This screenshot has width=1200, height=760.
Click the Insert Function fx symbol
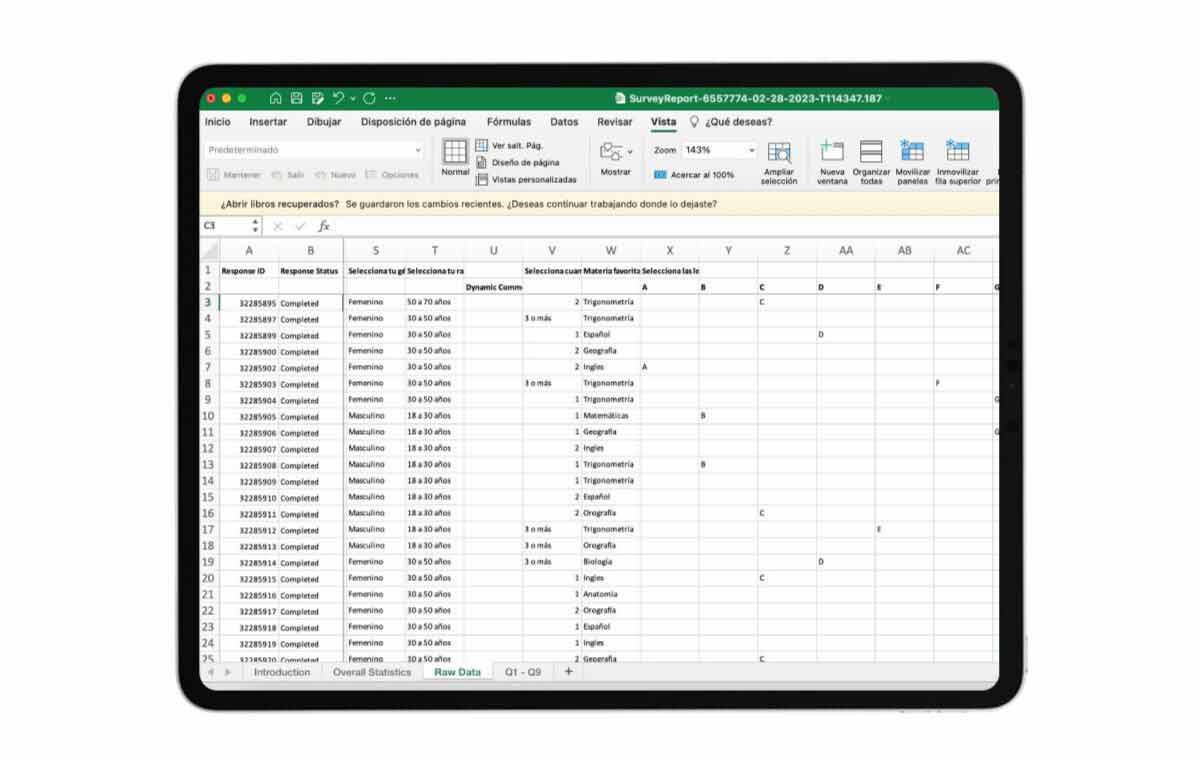(323, 226)
